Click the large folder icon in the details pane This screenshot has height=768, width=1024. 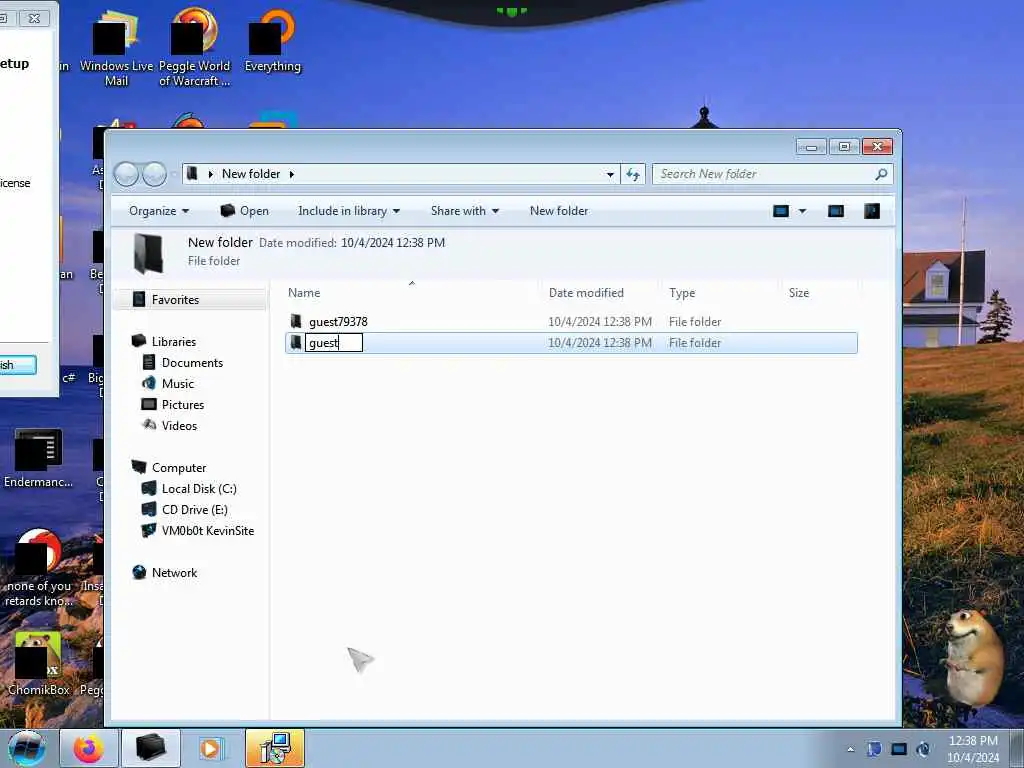click(x=148, y=253)
